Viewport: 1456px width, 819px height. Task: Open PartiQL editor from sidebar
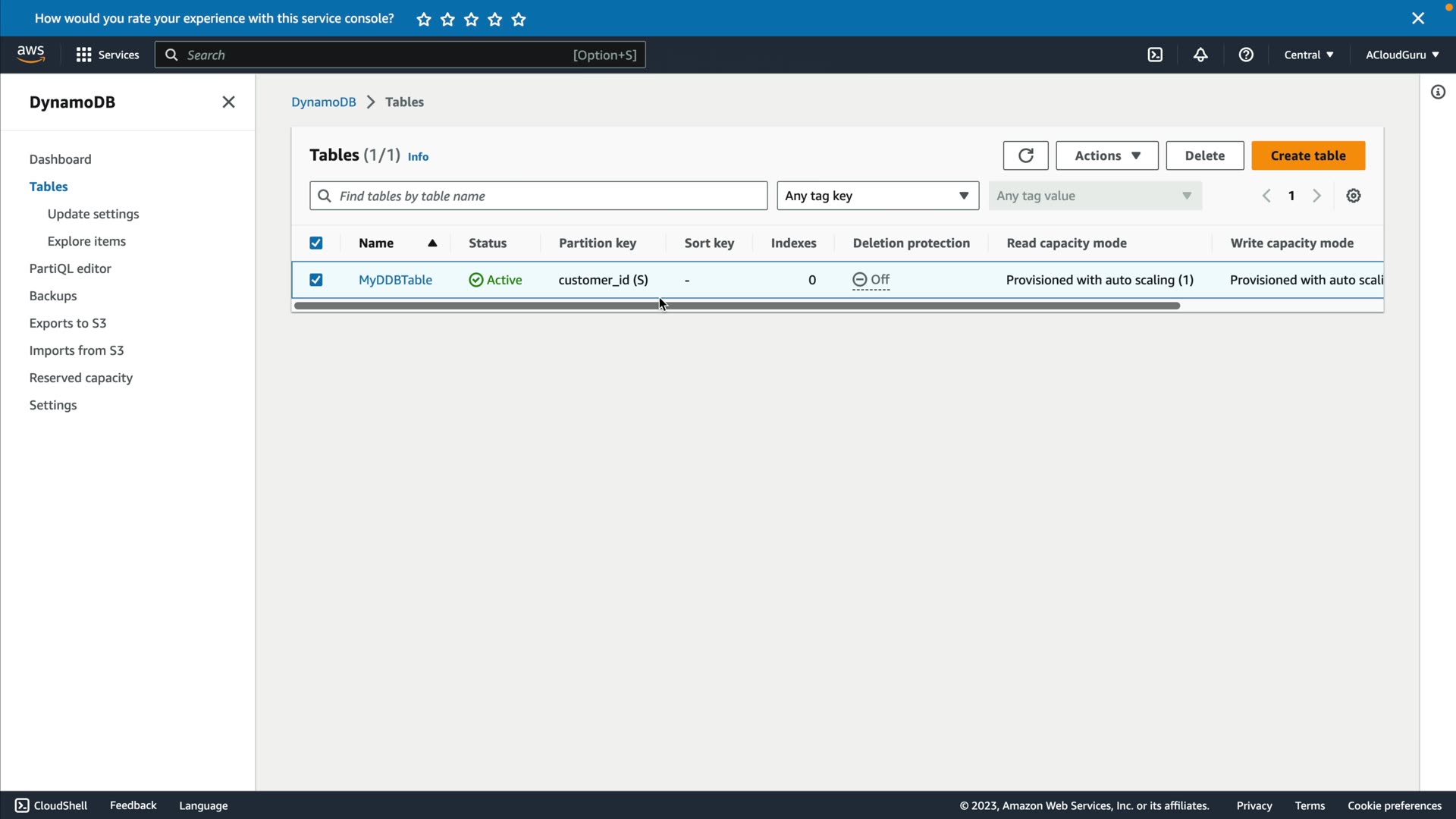click(x=70, y=268)
